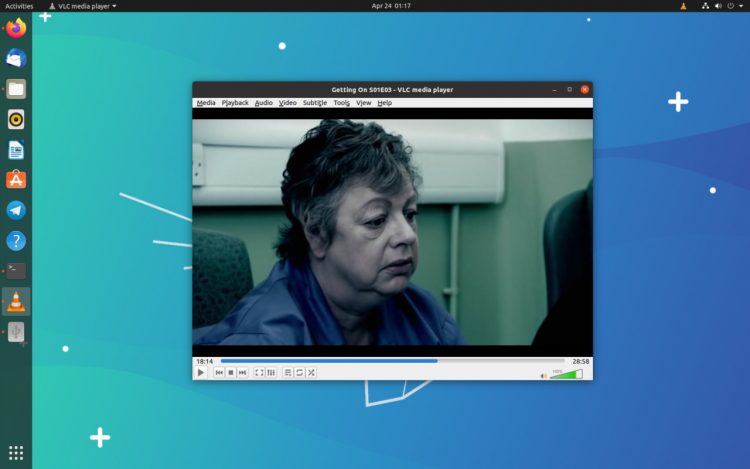
Task: Expand the VLC media player app menu
Action: pyautogui.click(x=83, y=6)
